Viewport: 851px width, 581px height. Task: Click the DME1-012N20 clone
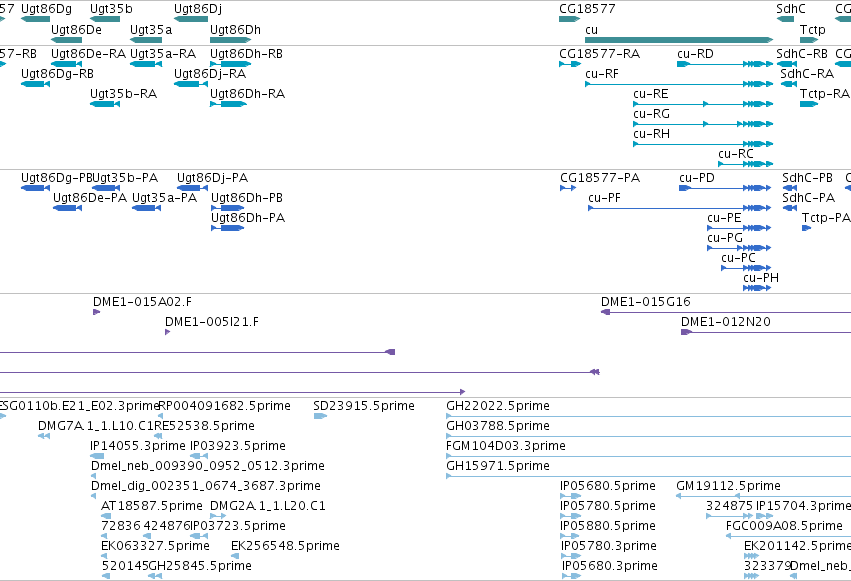[x=766, y=332]
